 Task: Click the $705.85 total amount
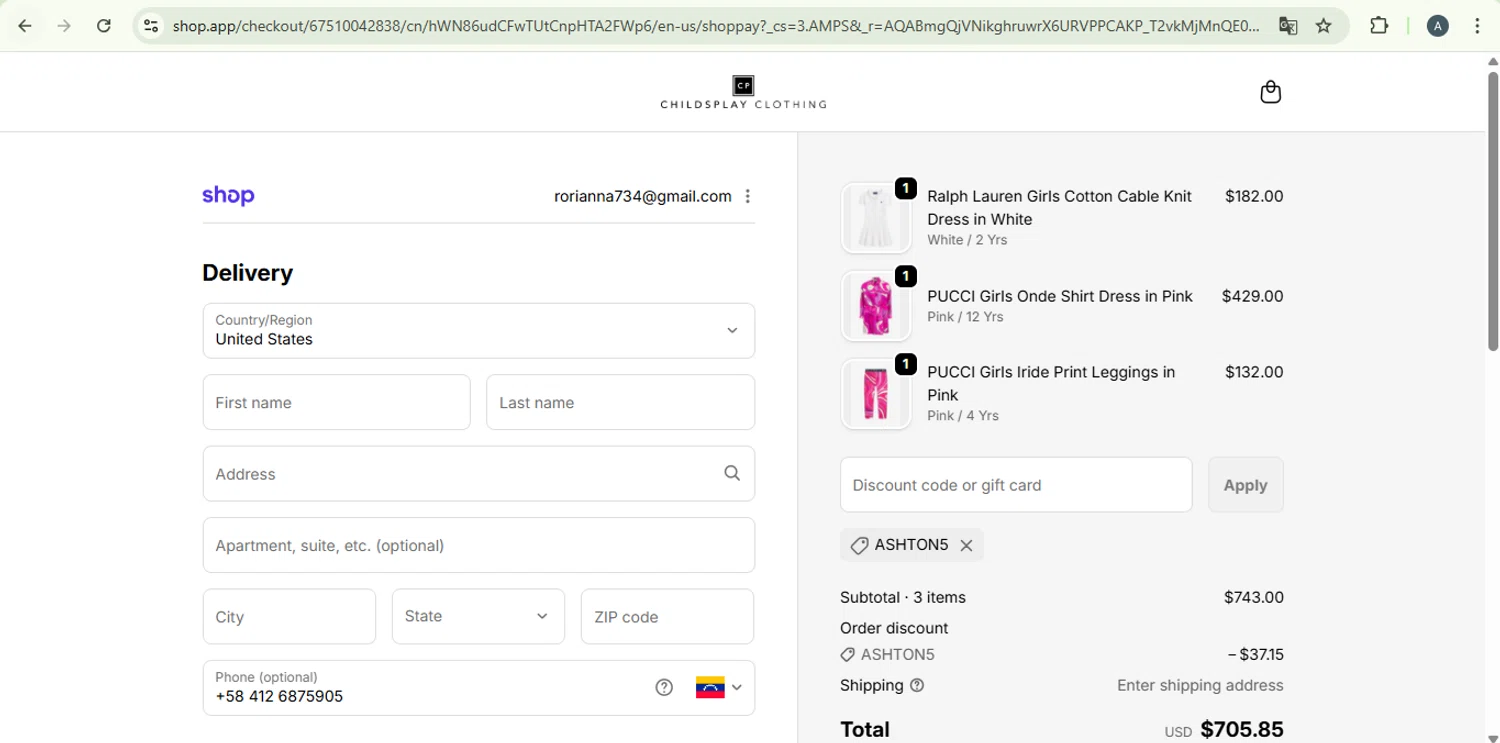[1242, 730]
